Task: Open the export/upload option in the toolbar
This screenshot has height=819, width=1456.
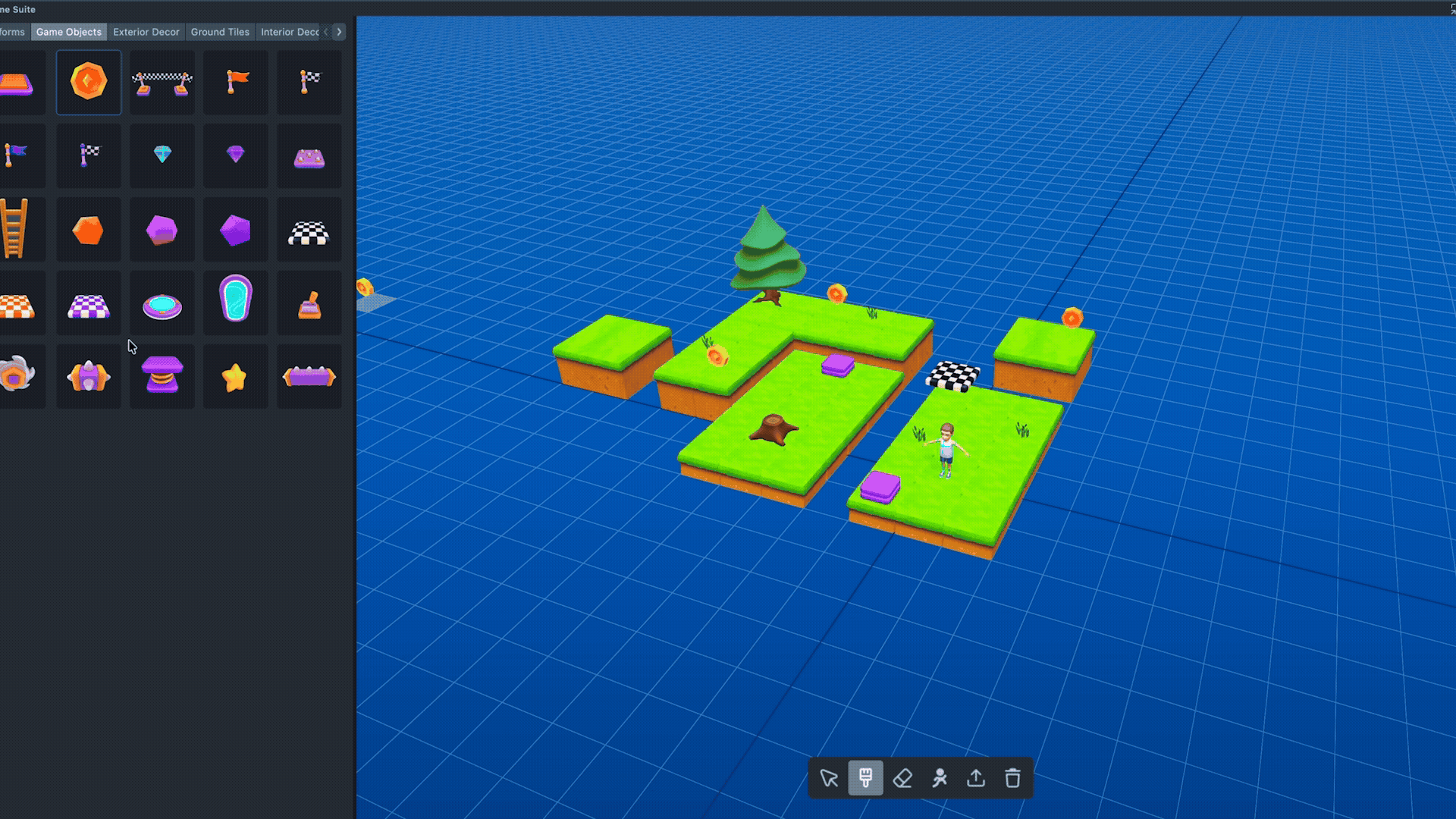Action: (x=976, y=778)
